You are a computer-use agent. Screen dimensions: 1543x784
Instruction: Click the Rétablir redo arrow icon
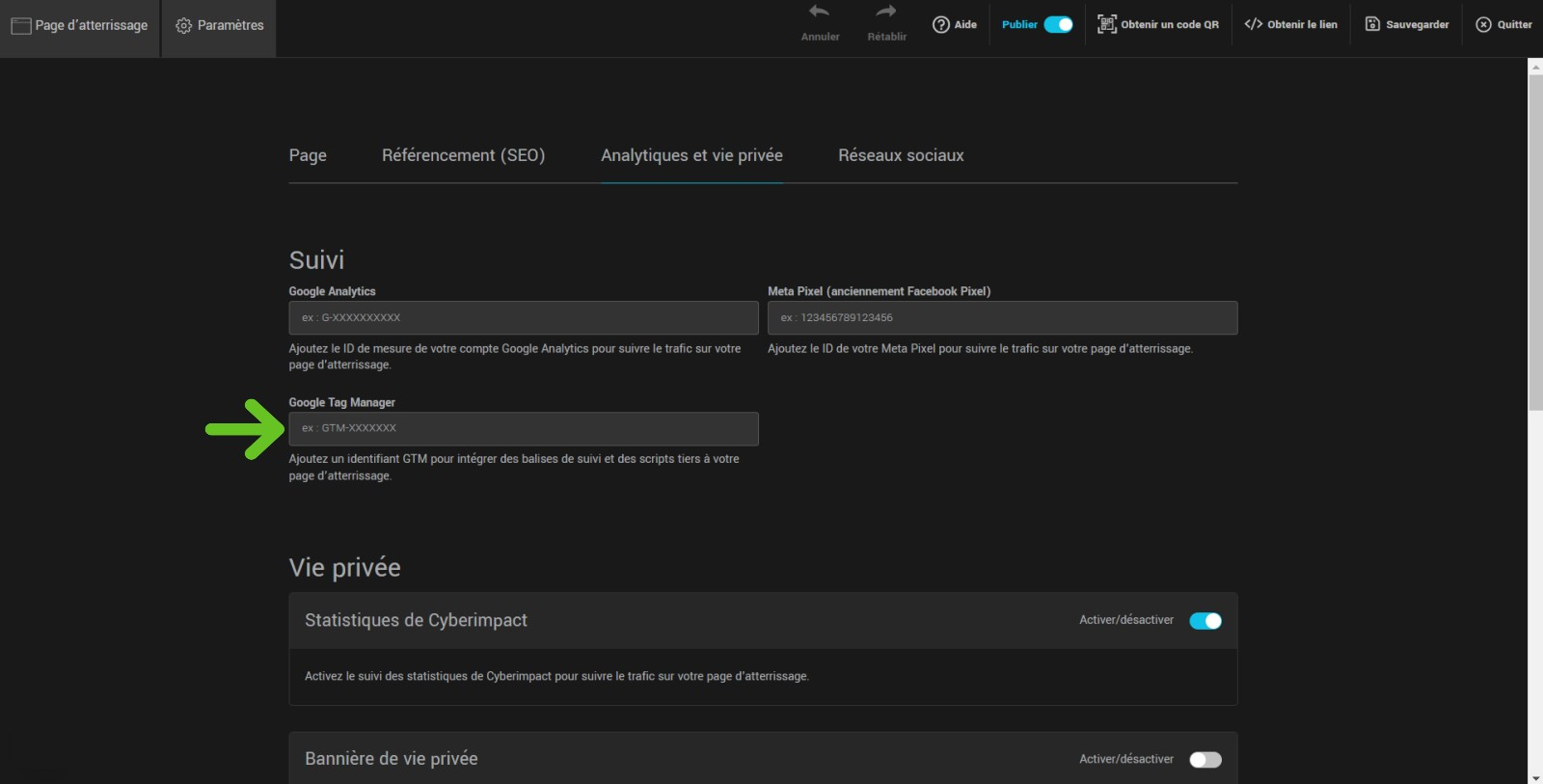pos(886,13)
